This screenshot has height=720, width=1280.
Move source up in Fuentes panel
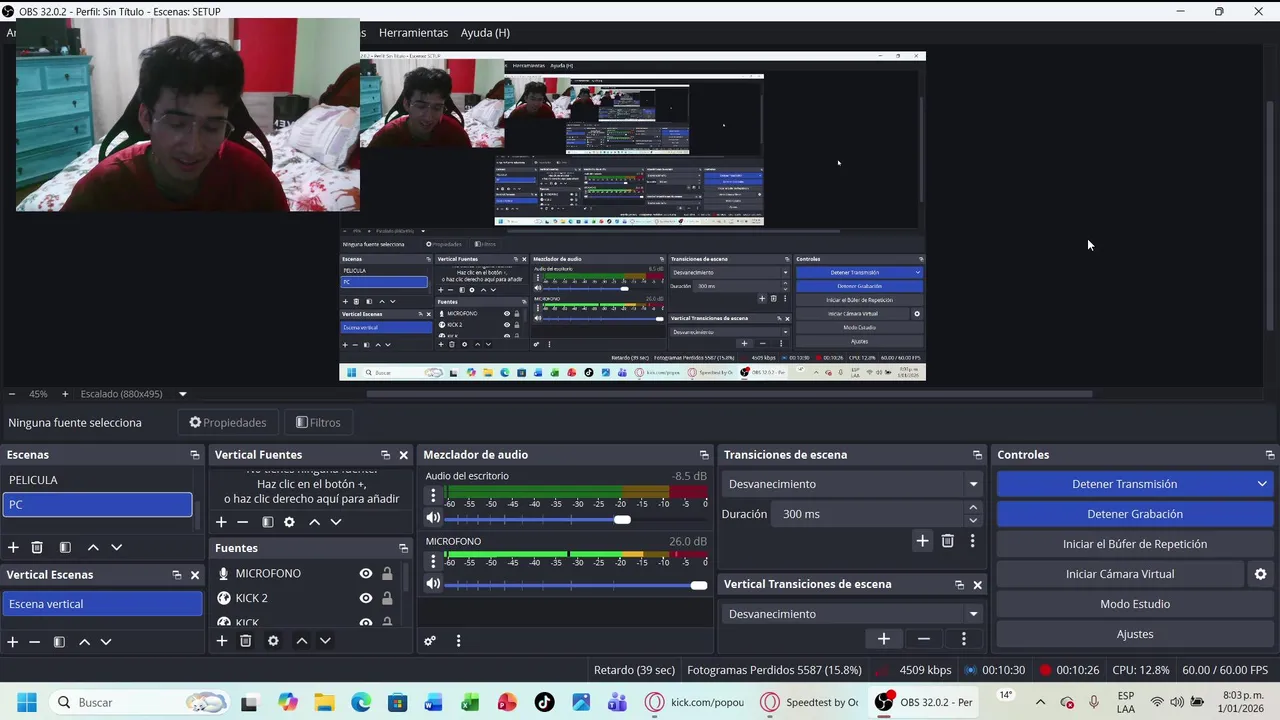[x=301, y=641]
